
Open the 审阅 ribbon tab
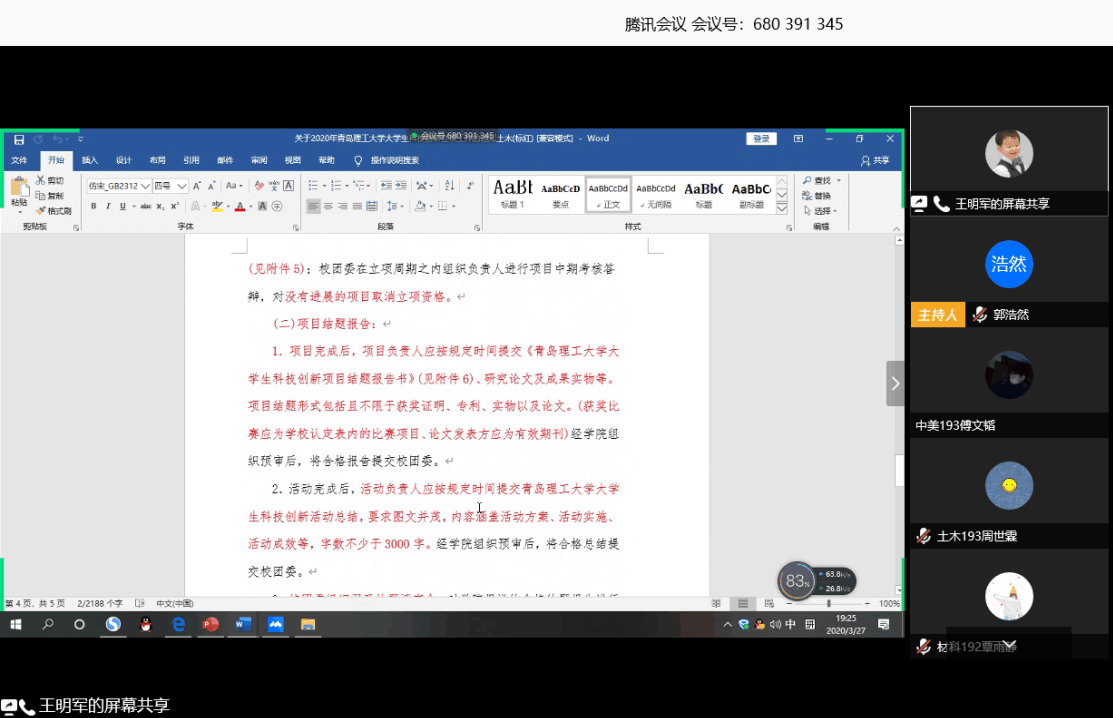coord(259,160)
